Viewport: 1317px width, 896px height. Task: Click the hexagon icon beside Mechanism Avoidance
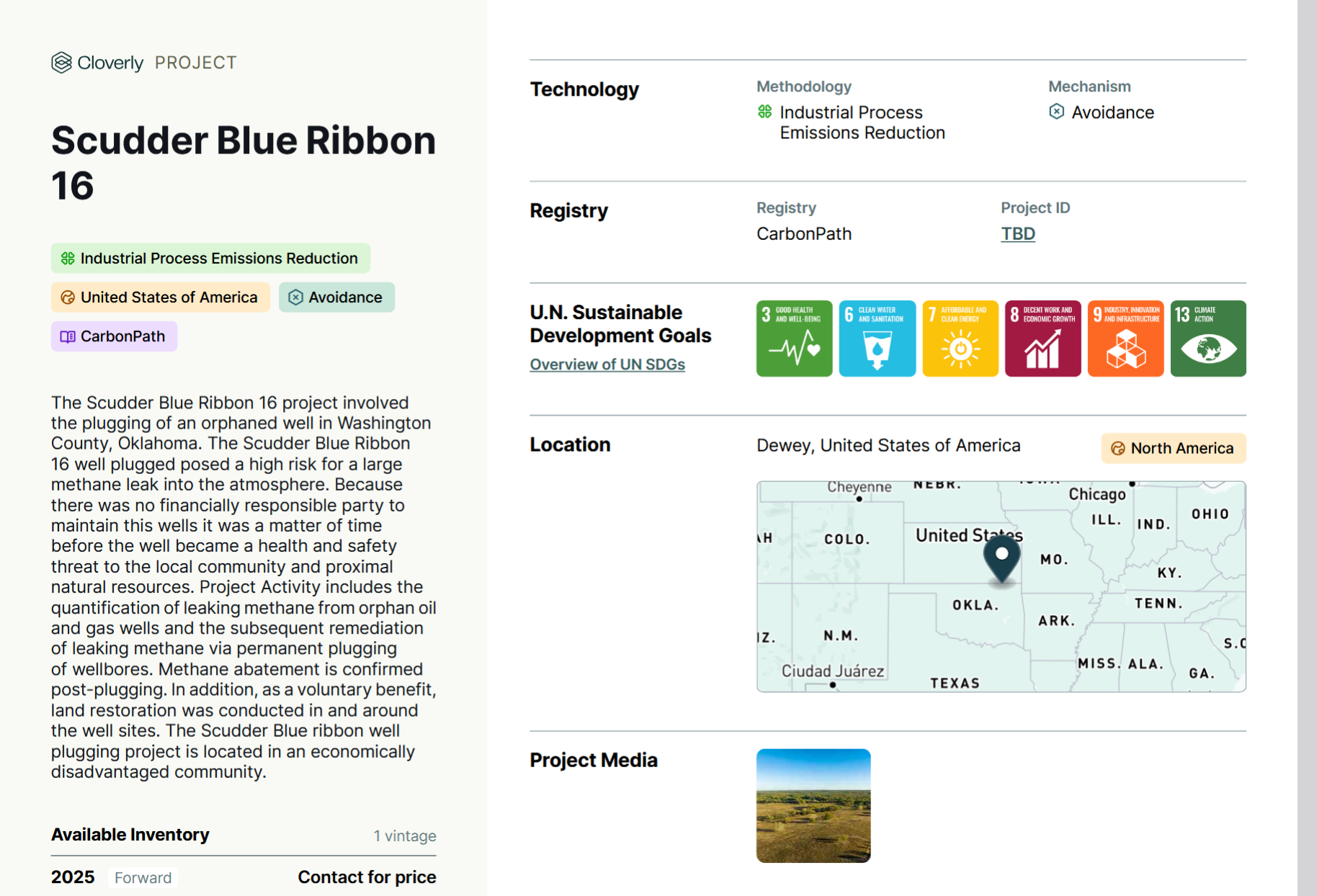click(1056, 112)
